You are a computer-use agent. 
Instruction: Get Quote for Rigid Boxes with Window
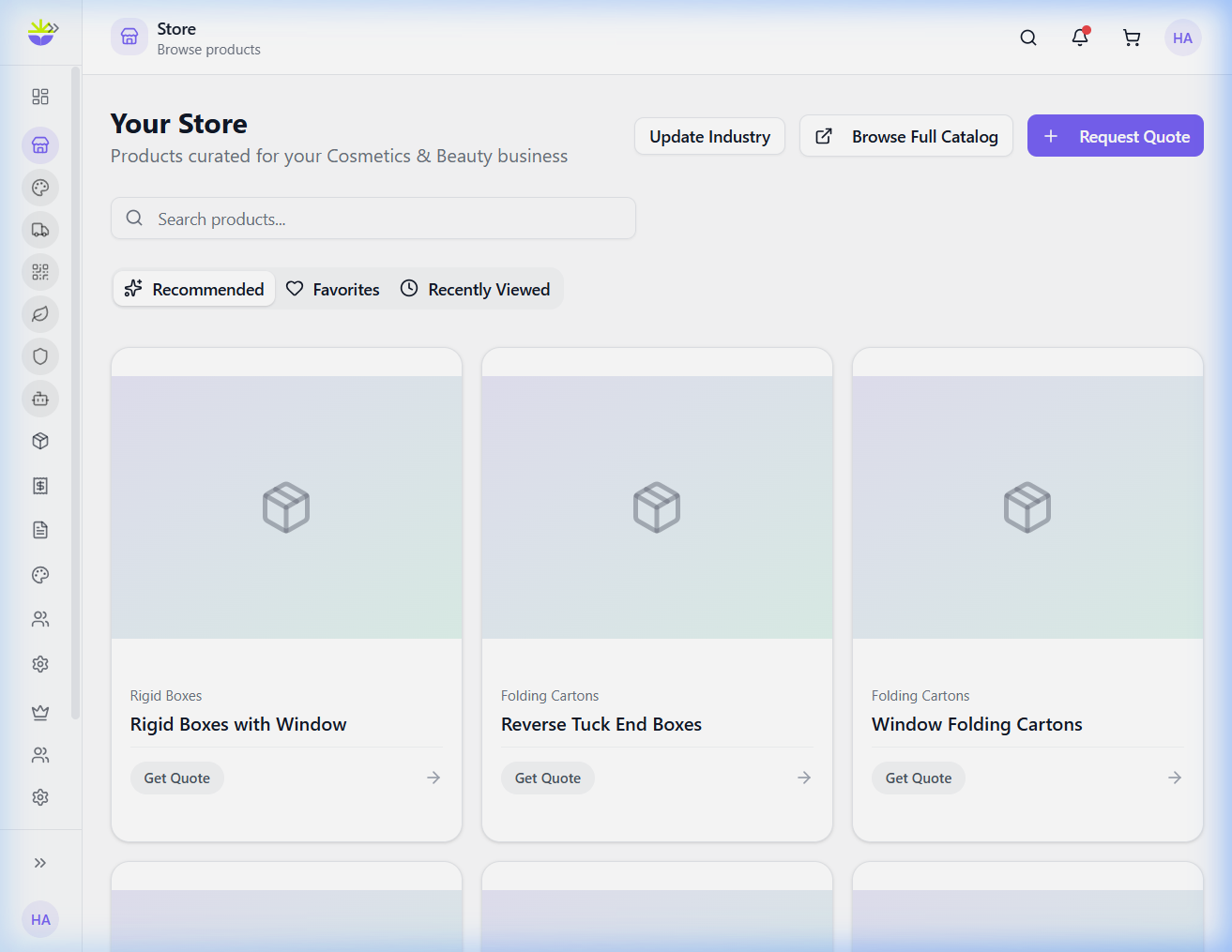point(177,778)
